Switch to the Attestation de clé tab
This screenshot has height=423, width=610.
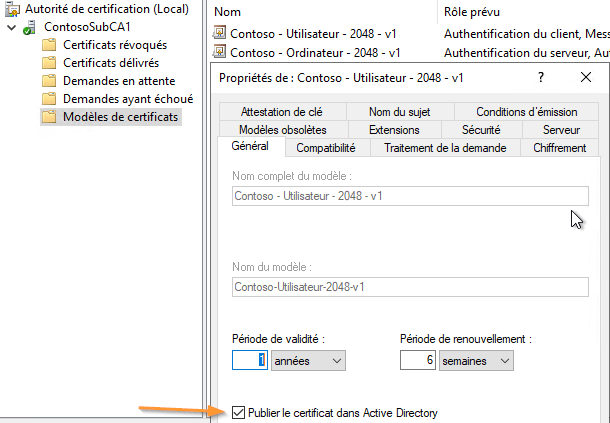coord(282,112)
